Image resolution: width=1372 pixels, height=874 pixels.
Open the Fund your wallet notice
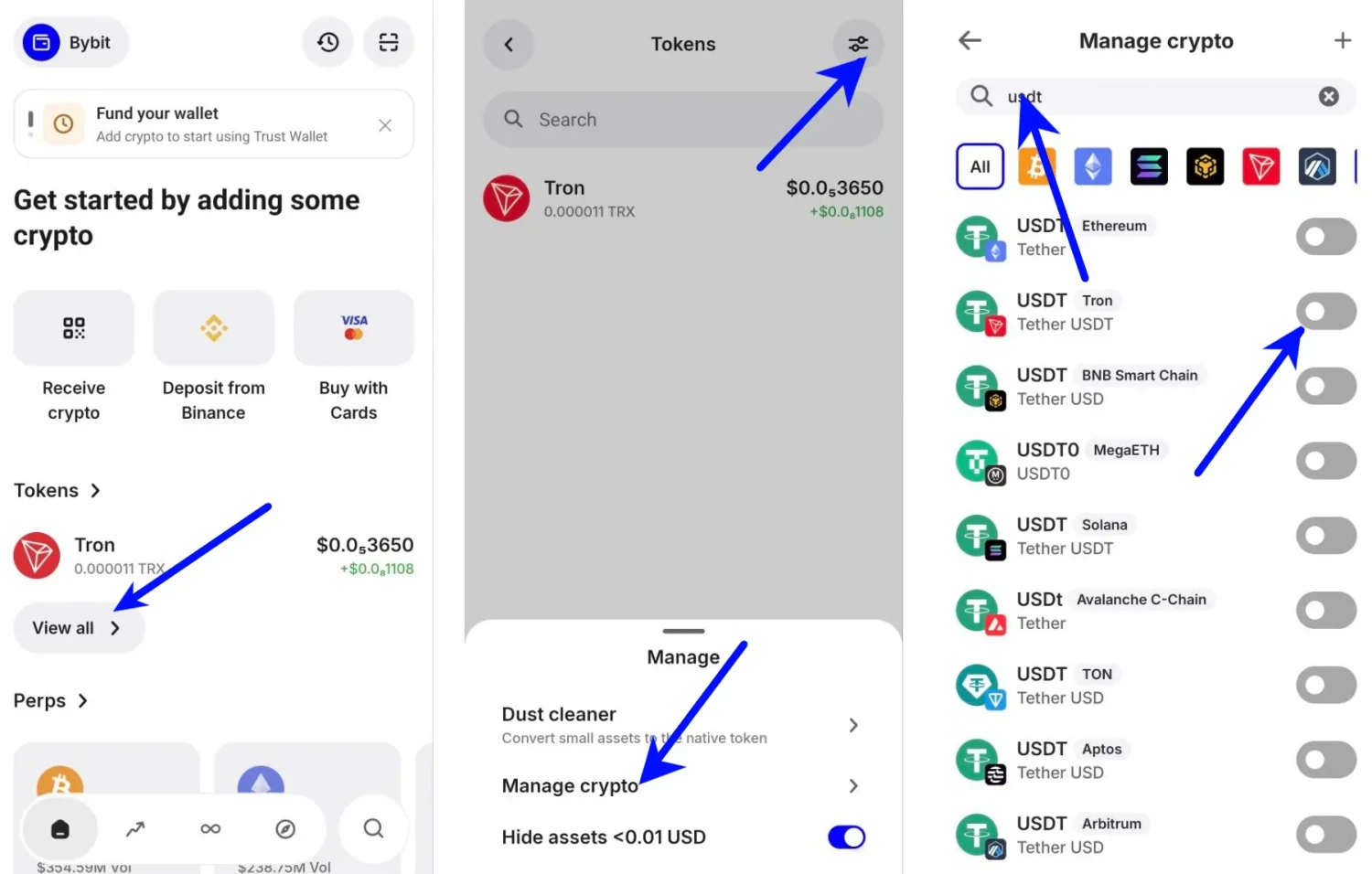click(213, 124)
